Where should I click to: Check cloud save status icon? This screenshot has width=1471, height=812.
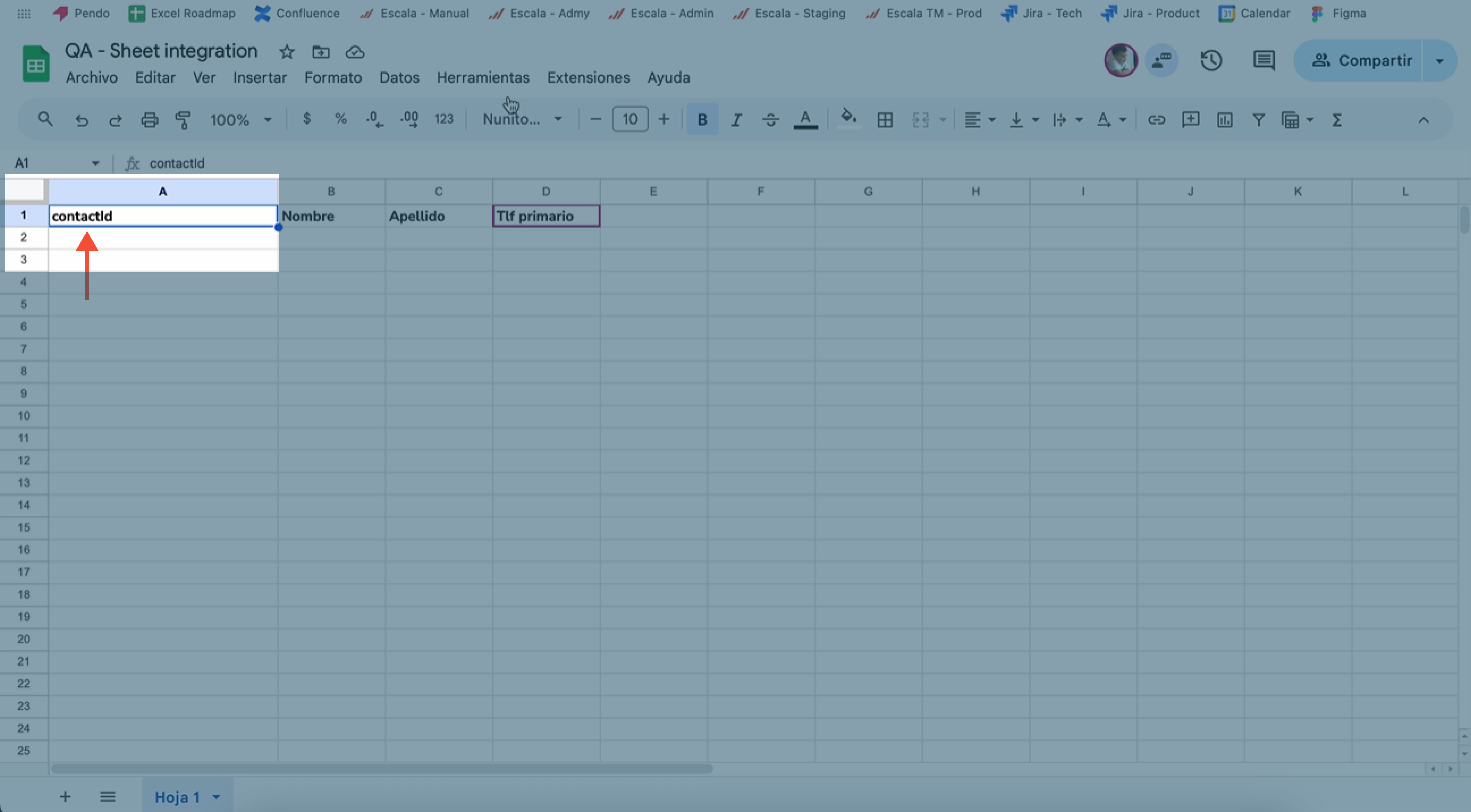[355, 52]
